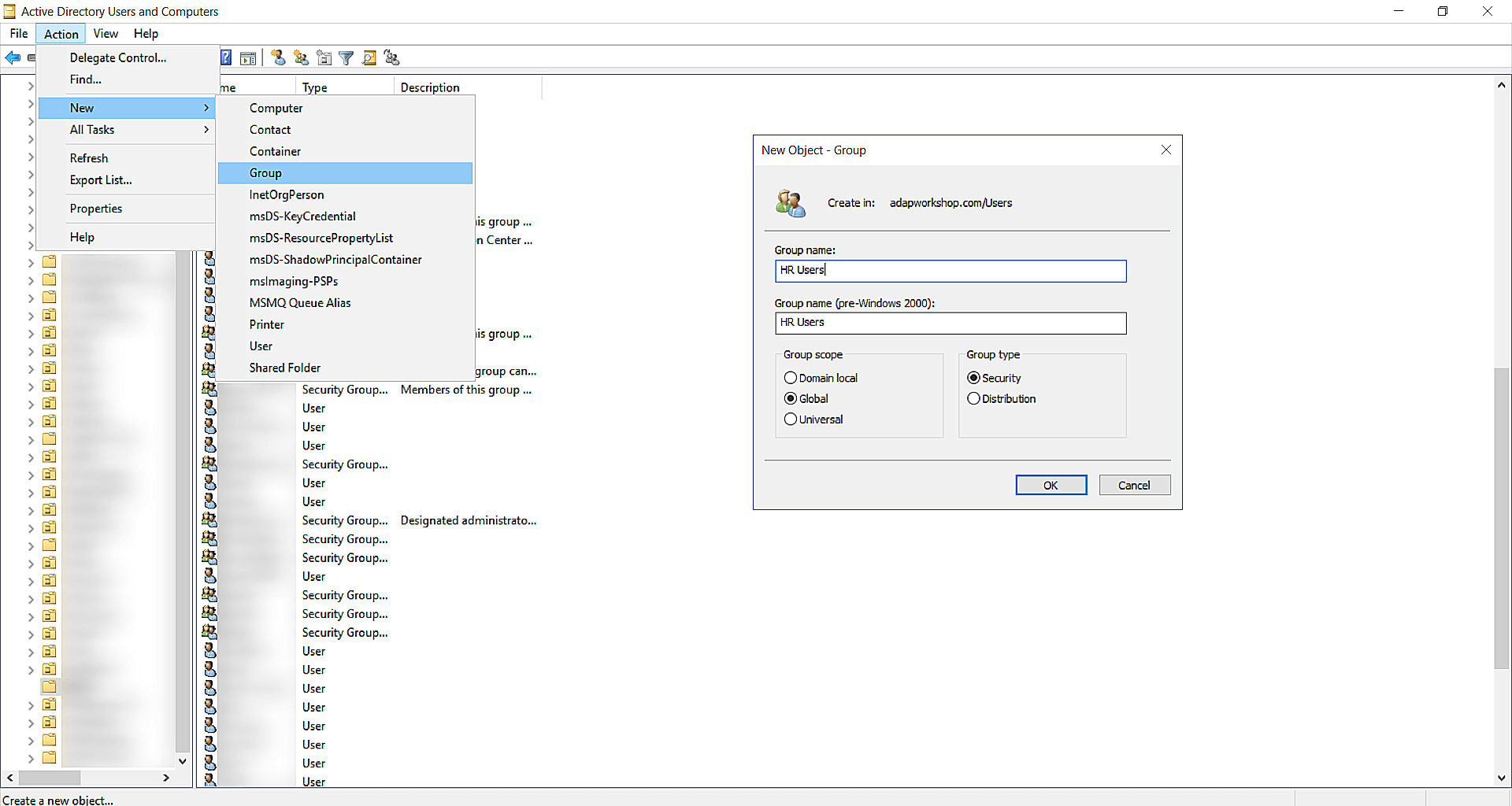The height and width of the screenshot is (806, 1512).
Task: Choose Group from the New submenu
Action: tap(266, 172)
